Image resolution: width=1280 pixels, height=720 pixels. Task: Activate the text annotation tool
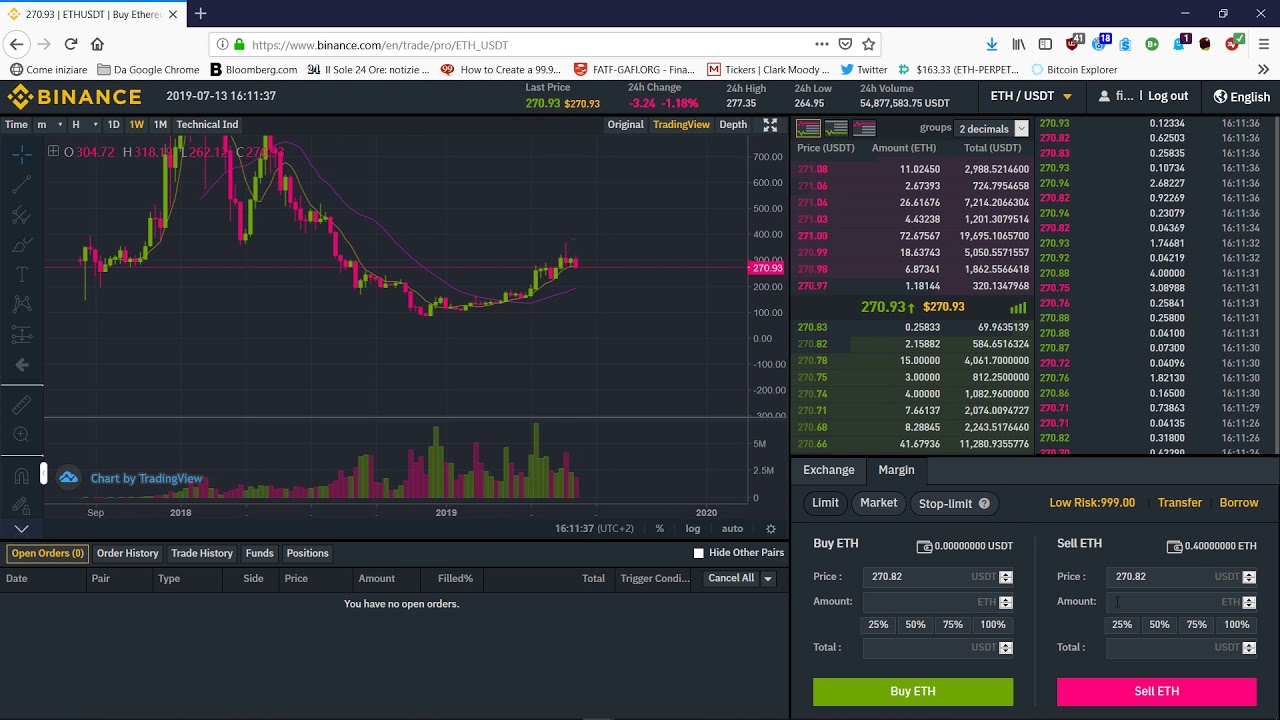pyautogui.click(x=22, y=275)
